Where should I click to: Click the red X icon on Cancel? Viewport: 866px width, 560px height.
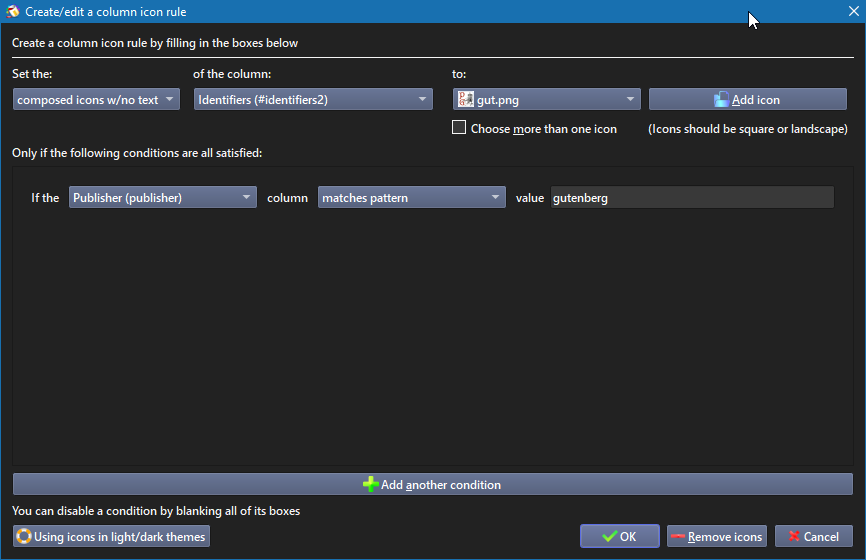click(x=794, y=536)
